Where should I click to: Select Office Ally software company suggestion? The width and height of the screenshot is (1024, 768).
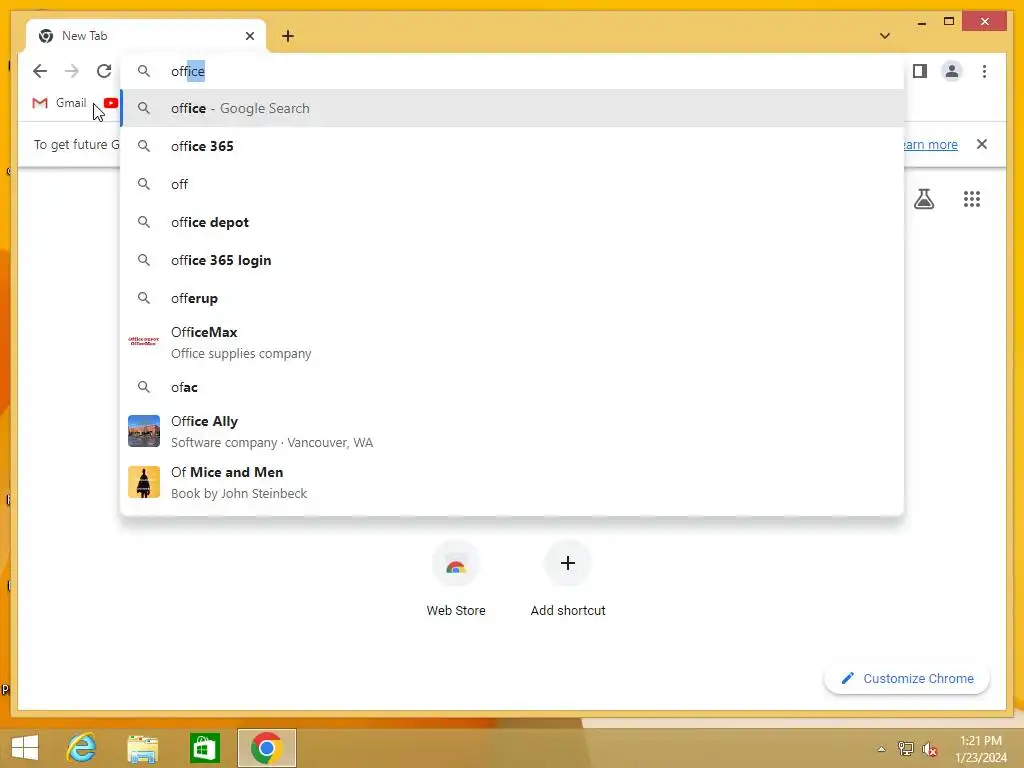tap(512, 431)
